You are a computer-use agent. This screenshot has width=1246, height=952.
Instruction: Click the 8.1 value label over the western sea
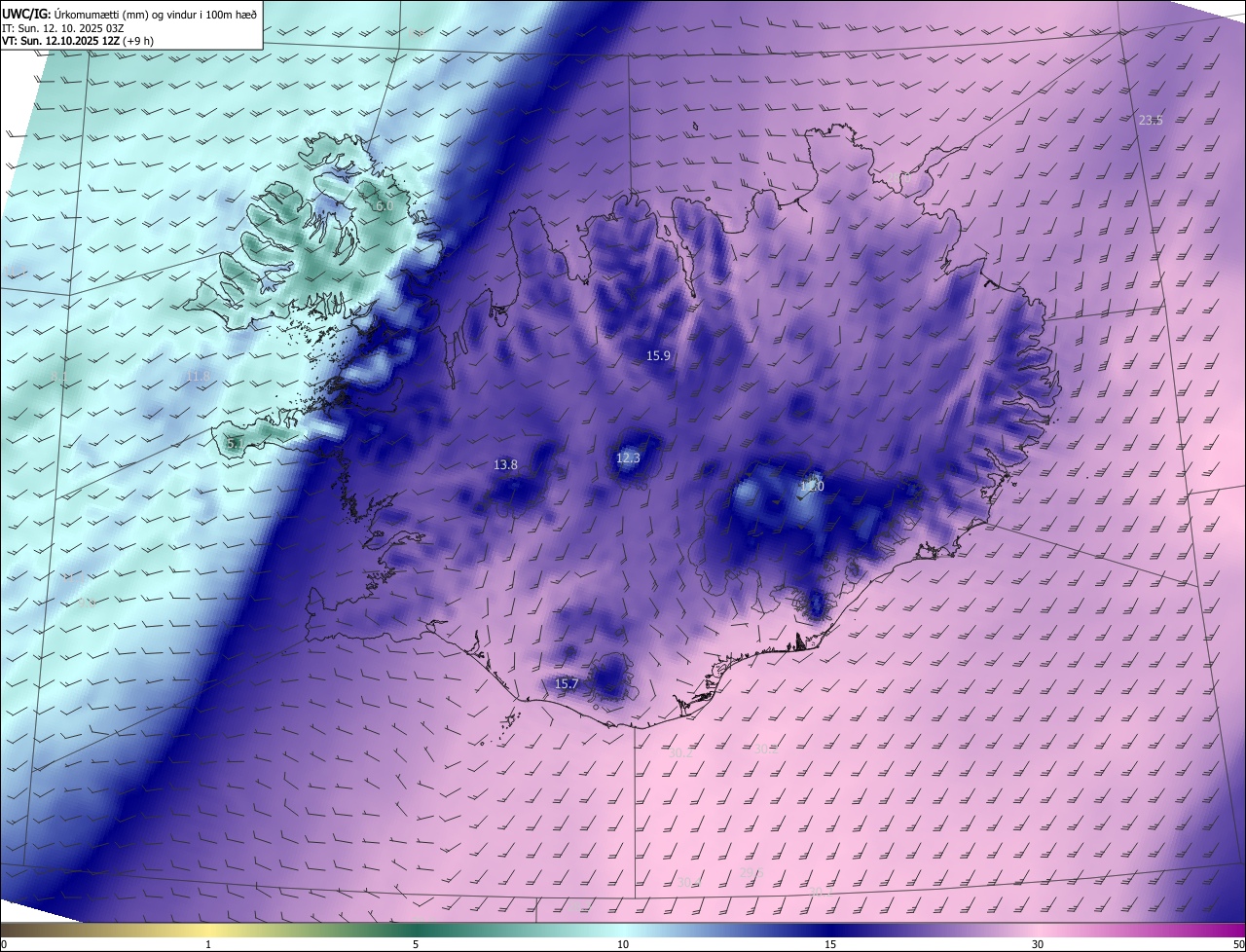(x=59, y=377)
